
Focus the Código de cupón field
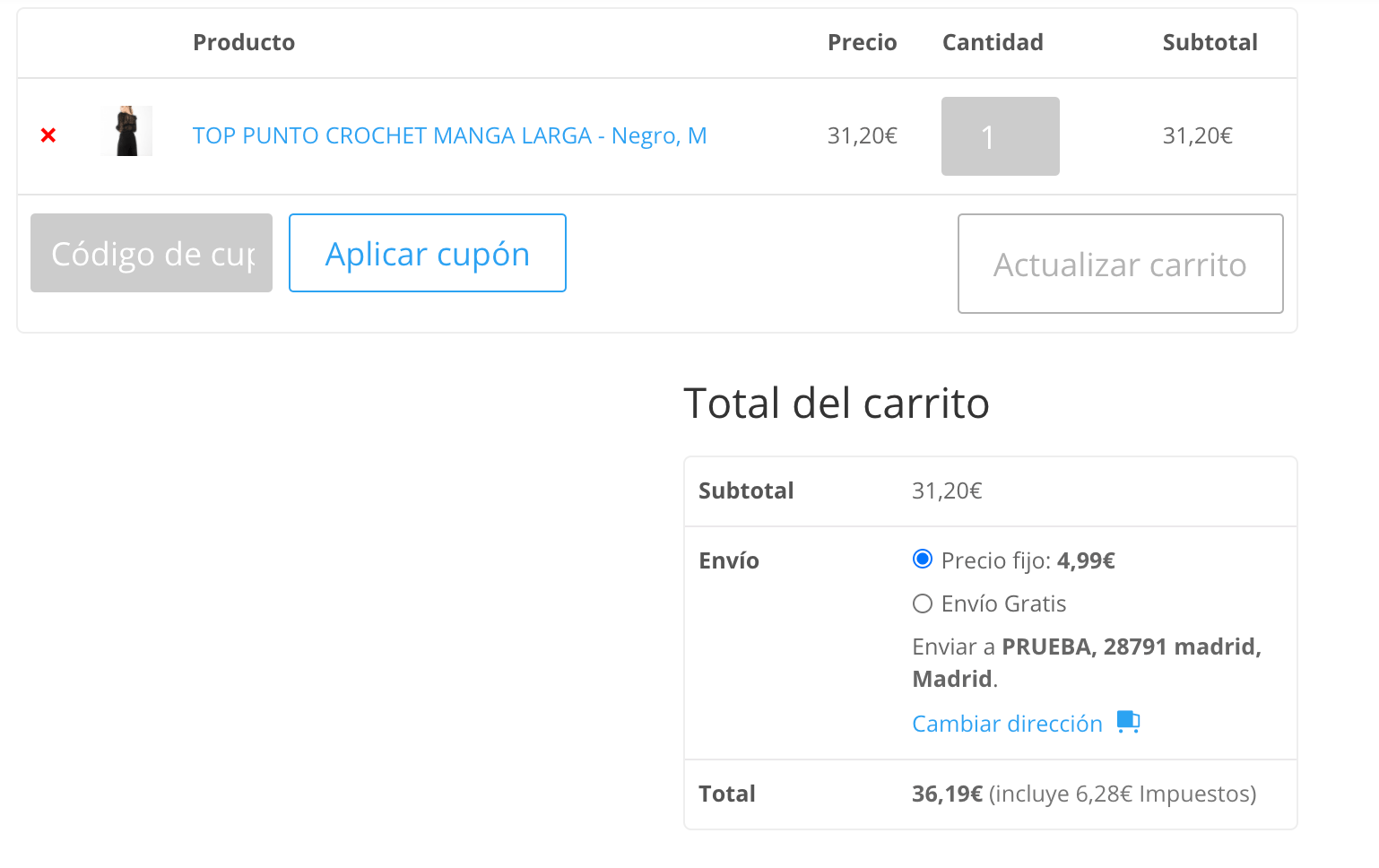tap(152, 253)
